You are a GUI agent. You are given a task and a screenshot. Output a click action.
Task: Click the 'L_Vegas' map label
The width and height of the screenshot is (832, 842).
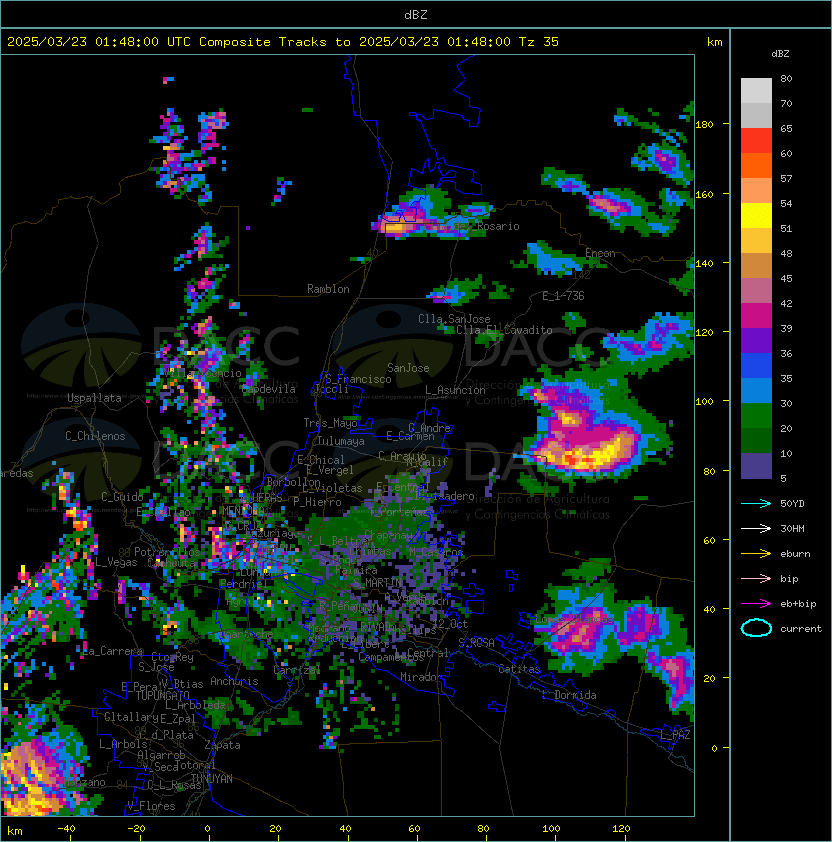(x=116, y=562)
